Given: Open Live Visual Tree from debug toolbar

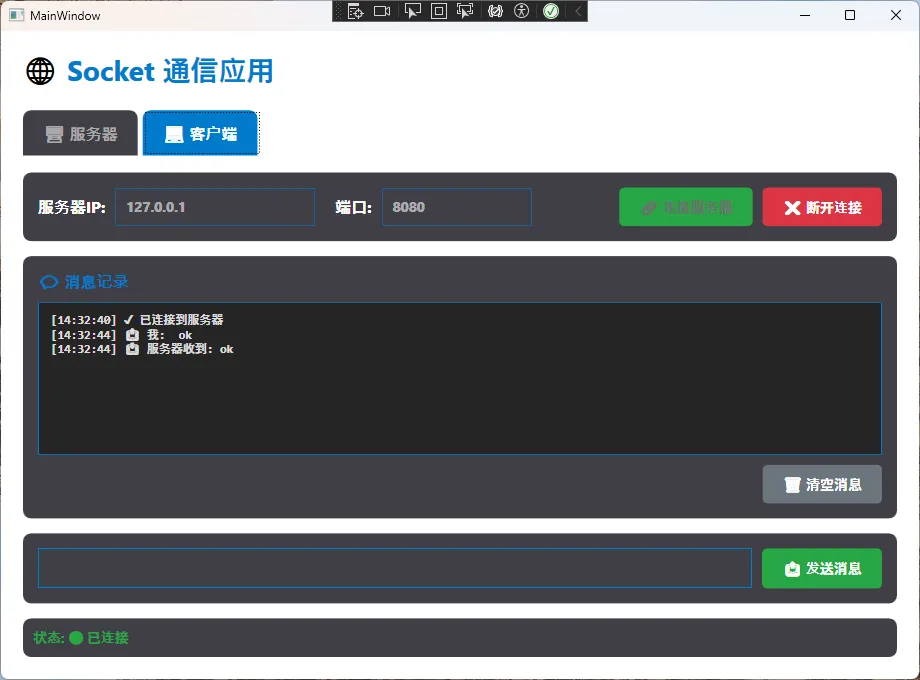Looking at the screenshot, I should click(x=354, y=11).
